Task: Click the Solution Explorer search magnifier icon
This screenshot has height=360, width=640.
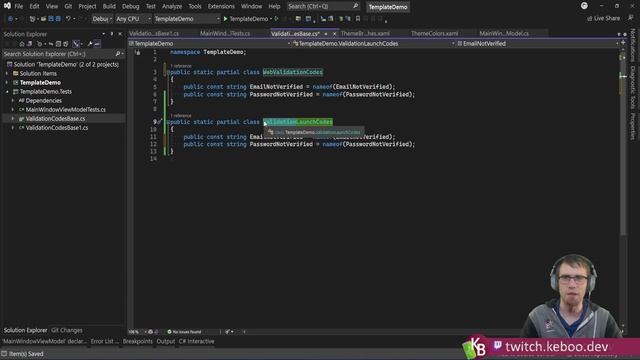Action: tap(118, 54)
